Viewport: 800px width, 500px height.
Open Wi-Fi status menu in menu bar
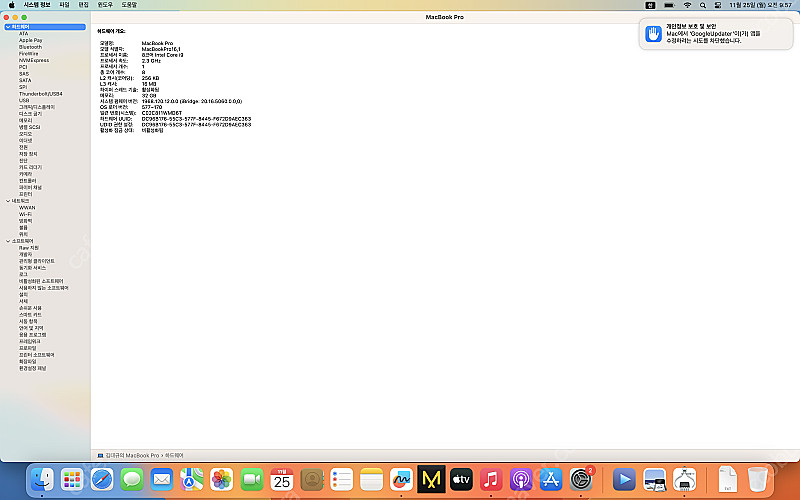687,5
